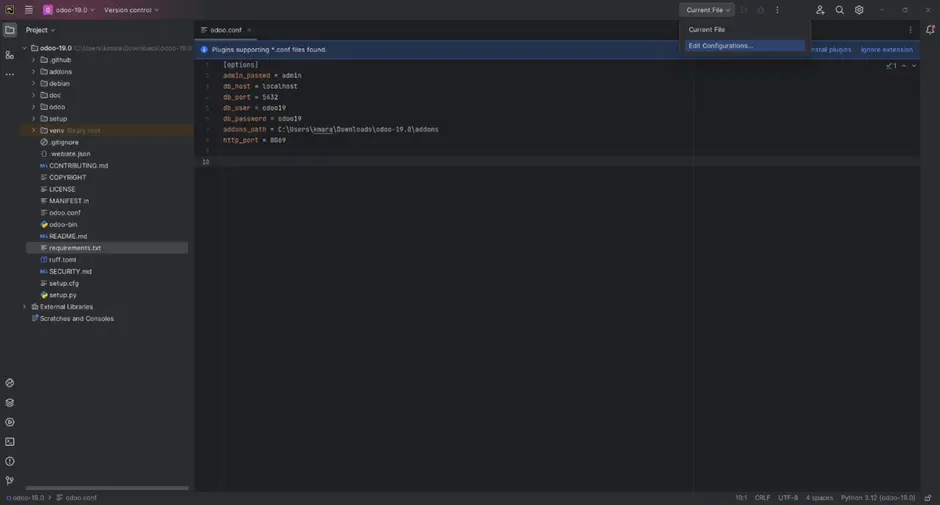
Task: Go to next highlighted problem arrow
Action: [x=914, y=65]
